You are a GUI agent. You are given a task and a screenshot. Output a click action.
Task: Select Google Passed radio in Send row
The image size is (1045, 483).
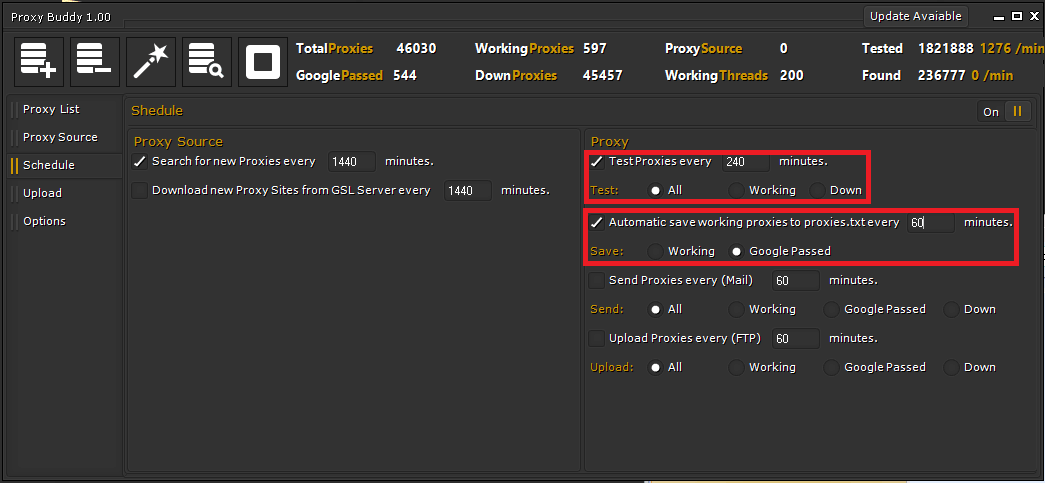(x=832, y=310)
